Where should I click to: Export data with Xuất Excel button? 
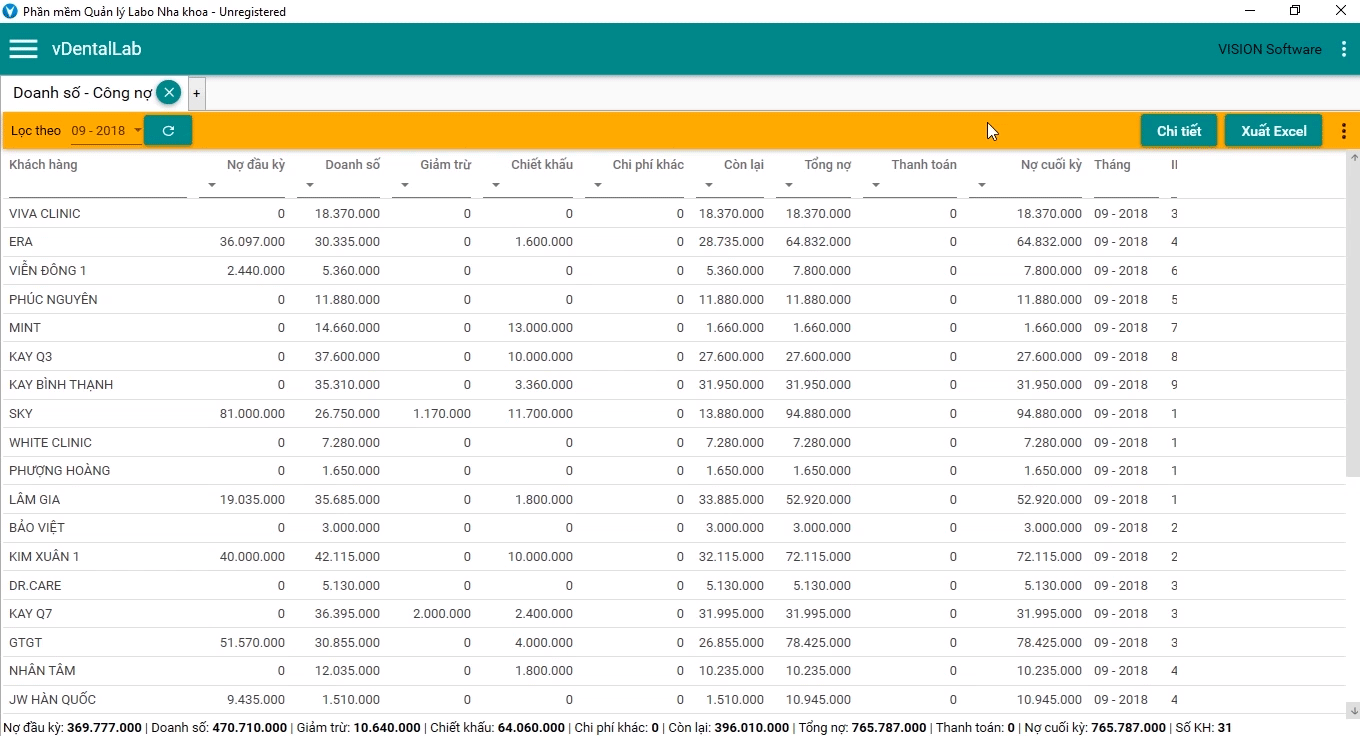click(1274, 131)
